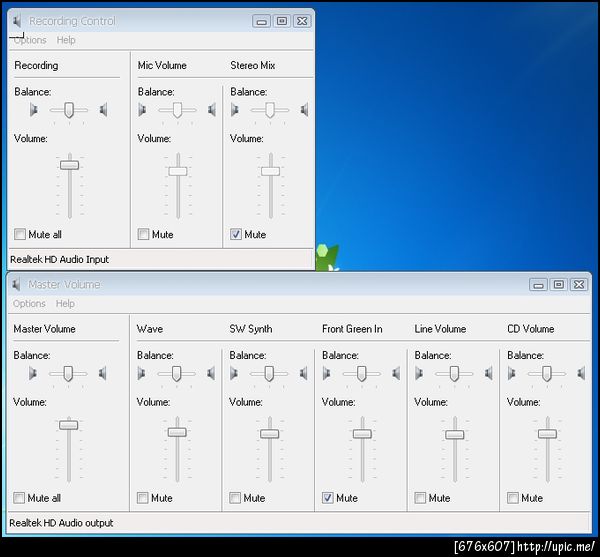This screenshot has height=557, width=600.
Task: Open Options menu in Recording Control
Action: pos(30,40)
